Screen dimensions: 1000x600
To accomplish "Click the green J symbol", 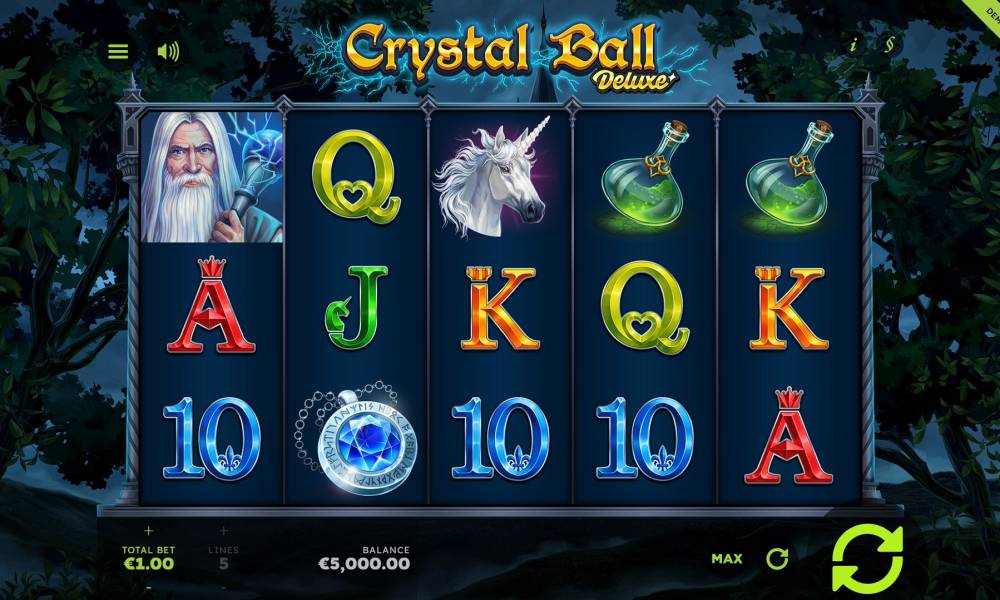I will pos(356,308).
